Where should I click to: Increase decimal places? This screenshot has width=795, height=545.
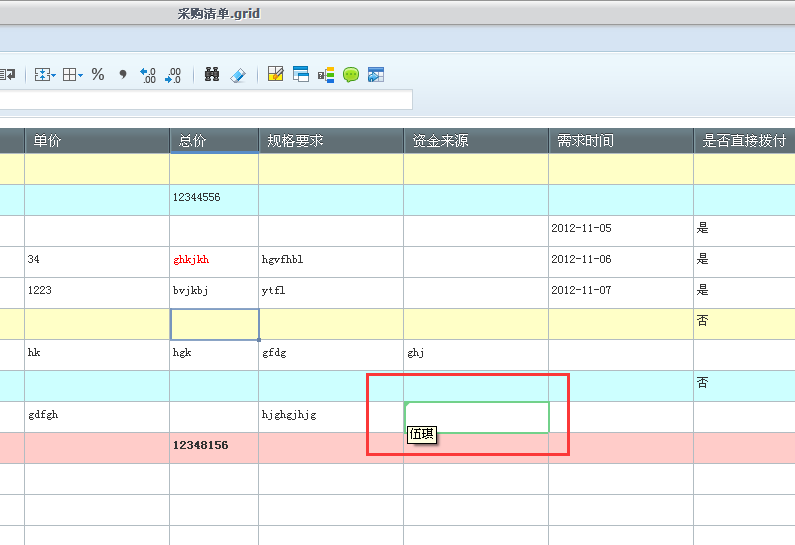point(148,75)
